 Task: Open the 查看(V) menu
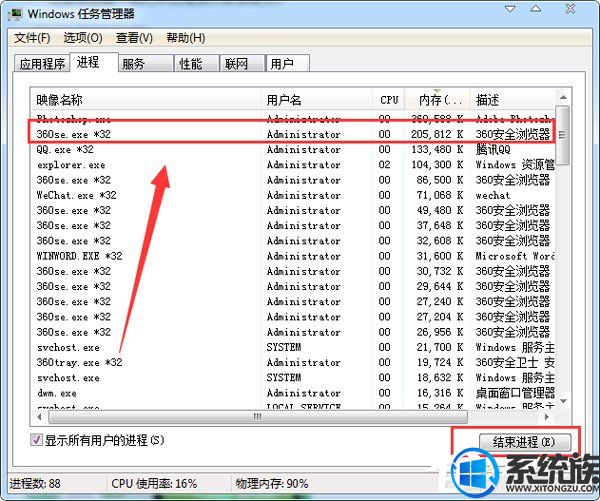[x=134, y=38]
